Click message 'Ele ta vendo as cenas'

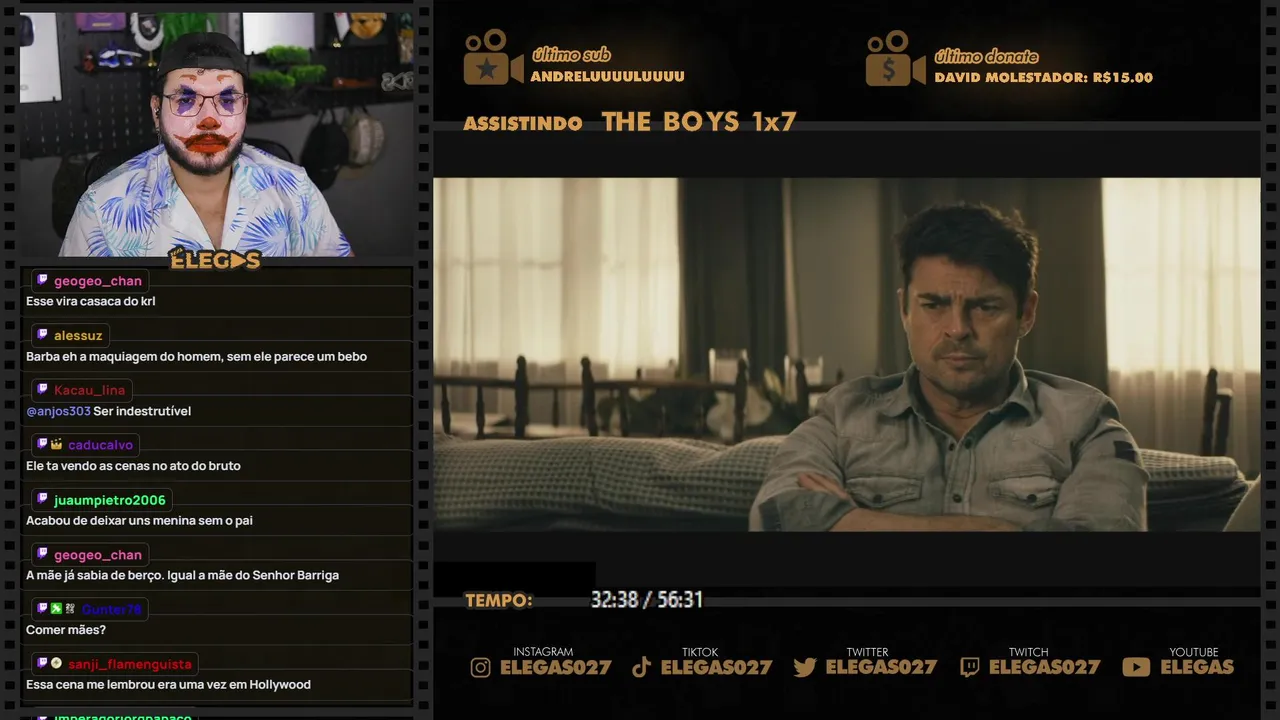pos(133,466)
